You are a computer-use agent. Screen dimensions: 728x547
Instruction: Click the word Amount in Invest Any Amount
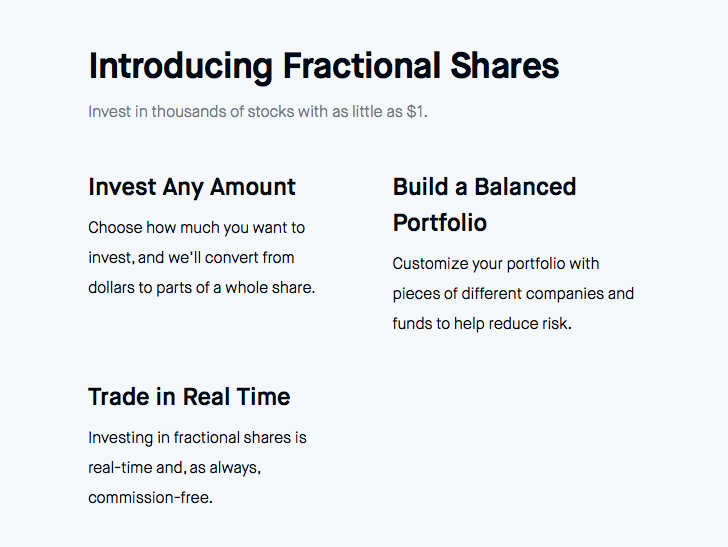253,187
